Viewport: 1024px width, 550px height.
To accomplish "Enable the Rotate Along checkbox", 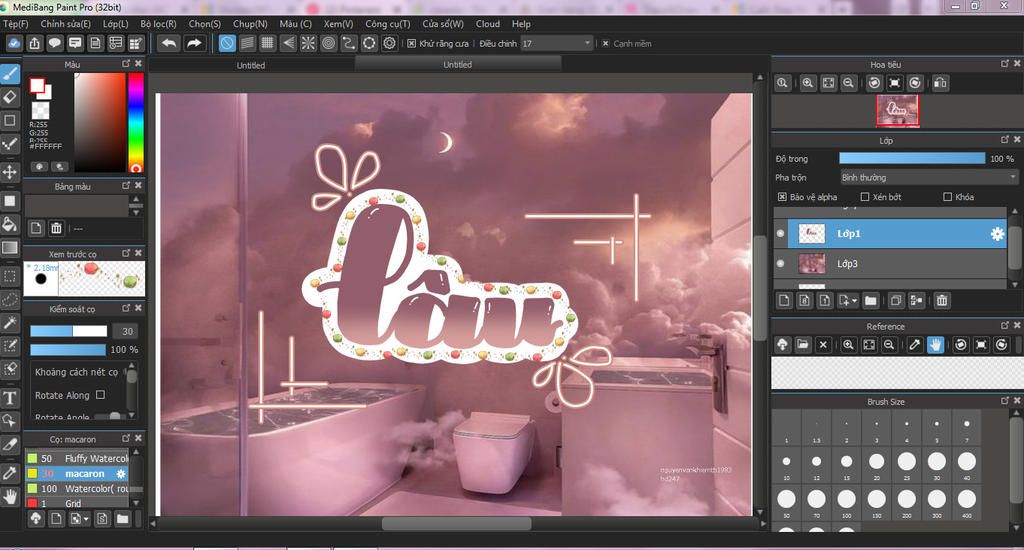I will (100, 395).
